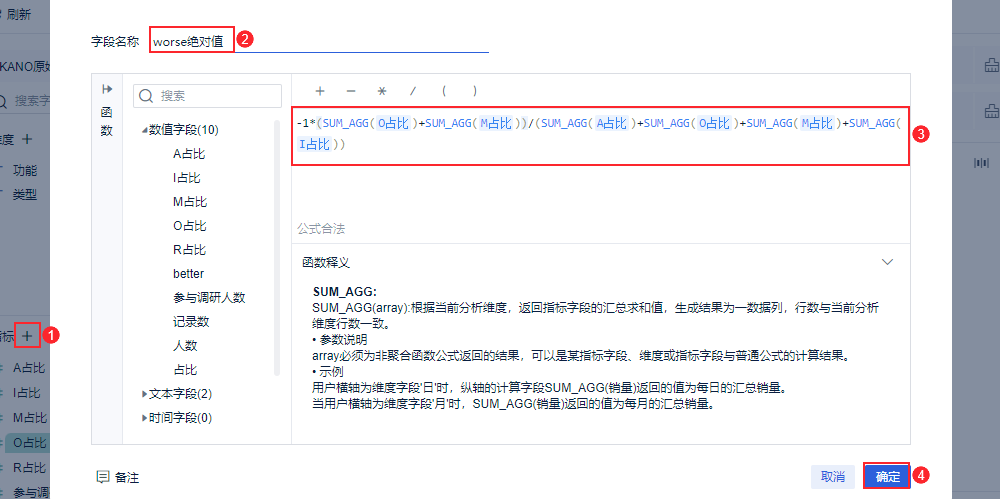Focus the field search box

pos(207,96)
